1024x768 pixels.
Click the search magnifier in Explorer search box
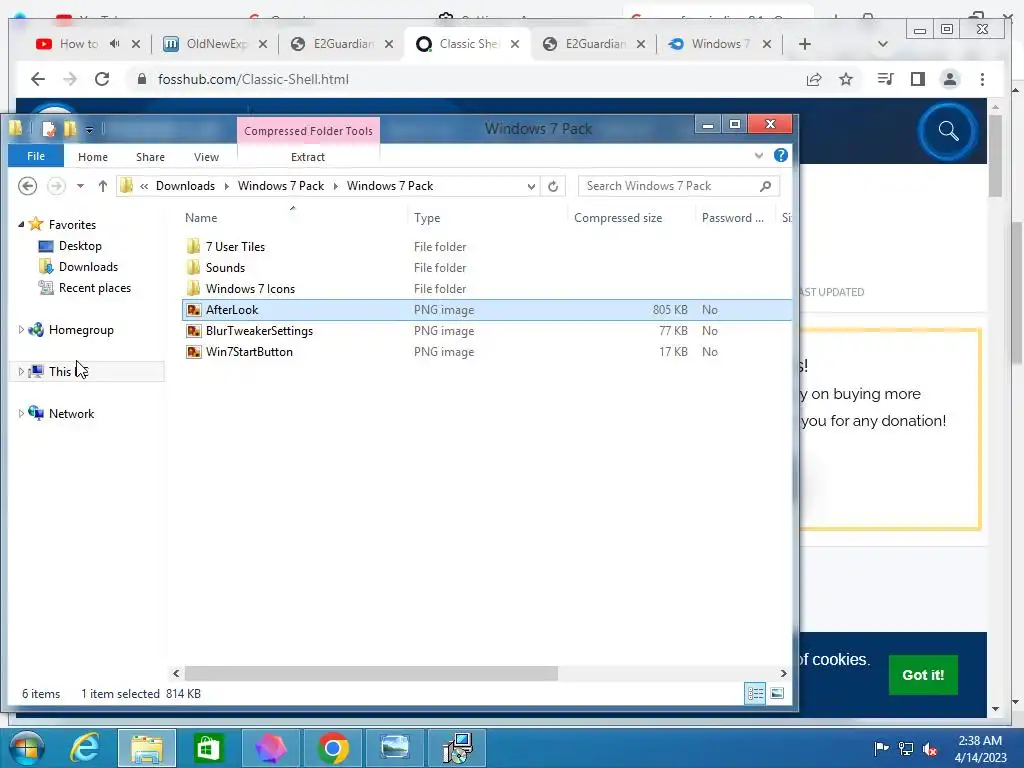coord(765,186)
